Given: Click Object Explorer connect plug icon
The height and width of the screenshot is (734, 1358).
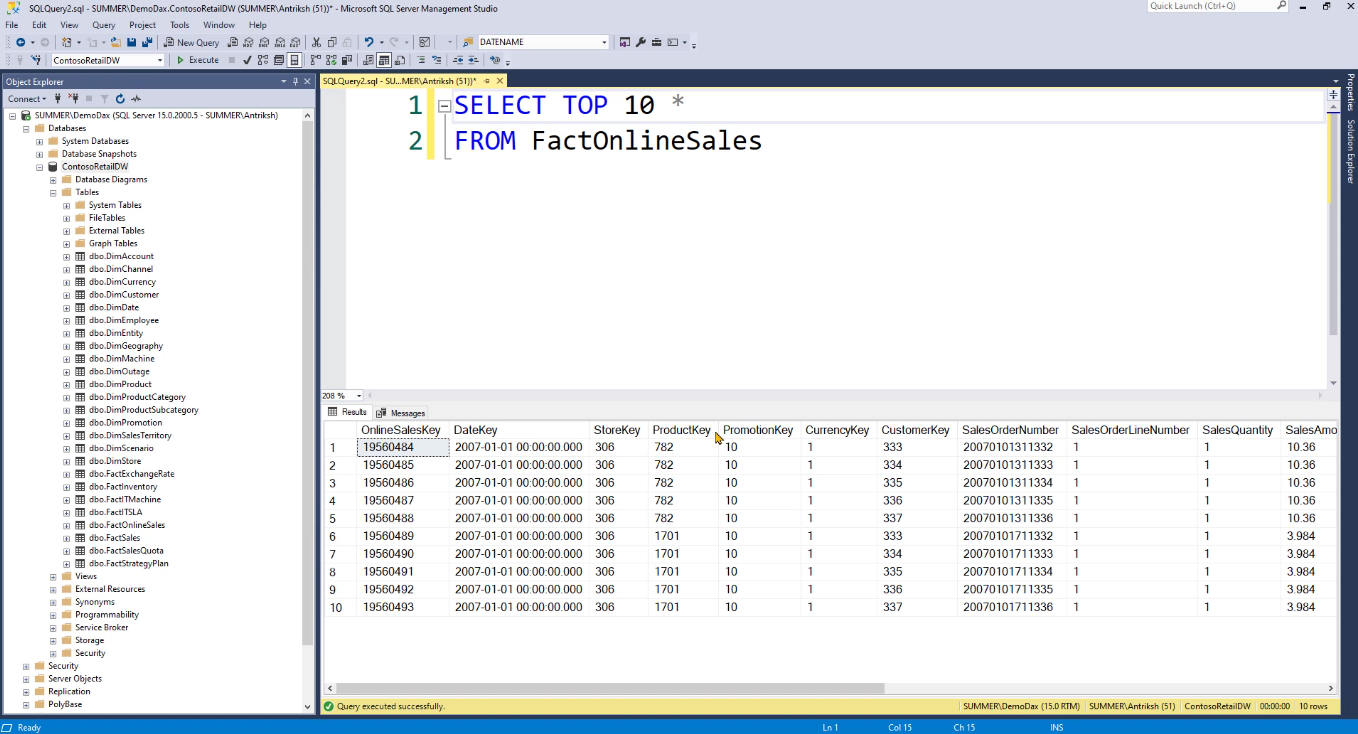Looking at the screenshot, I should coord(58,99).
